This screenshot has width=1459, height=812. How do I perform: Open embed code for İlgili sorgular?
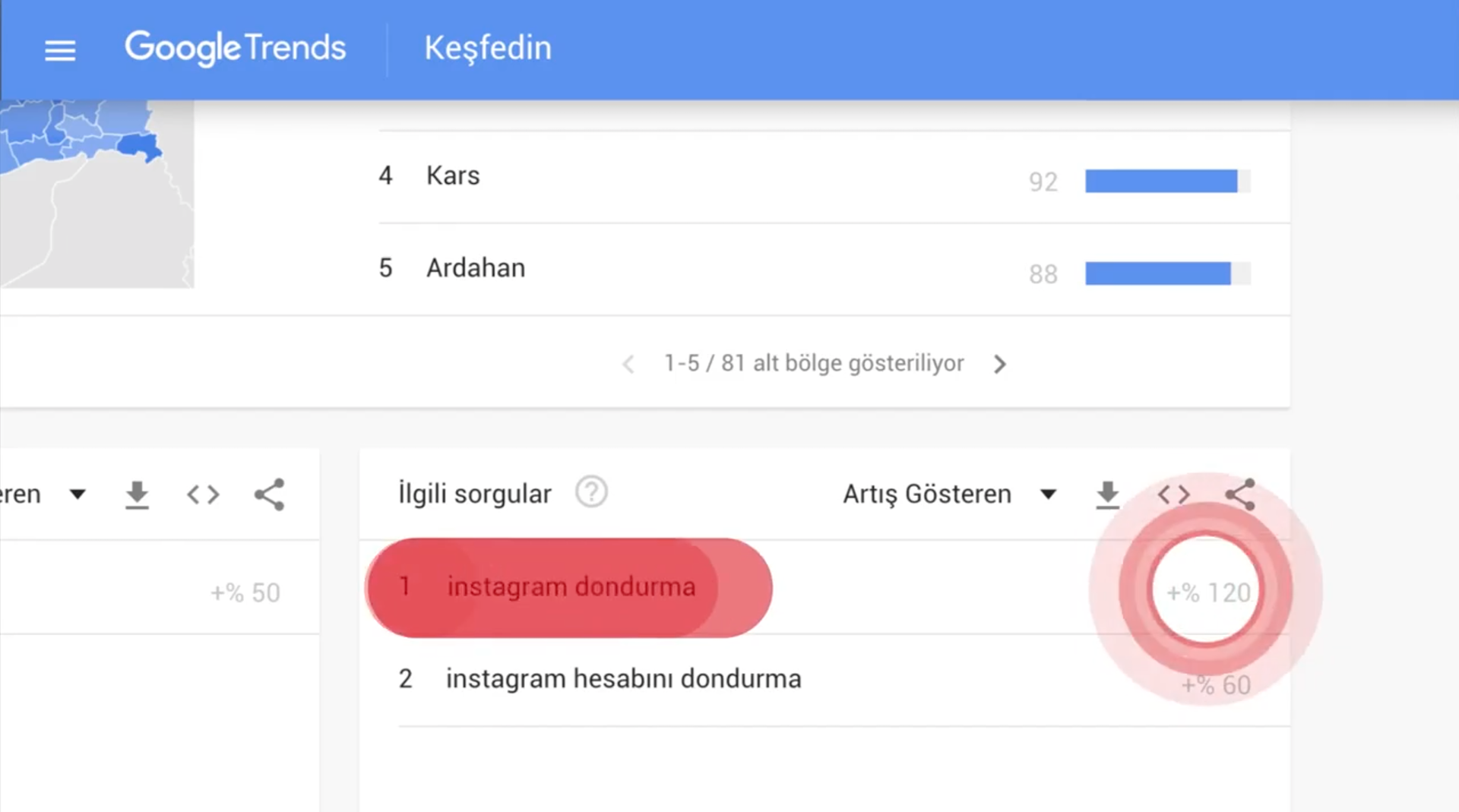pyautogui.click(x=1174, y=494)
